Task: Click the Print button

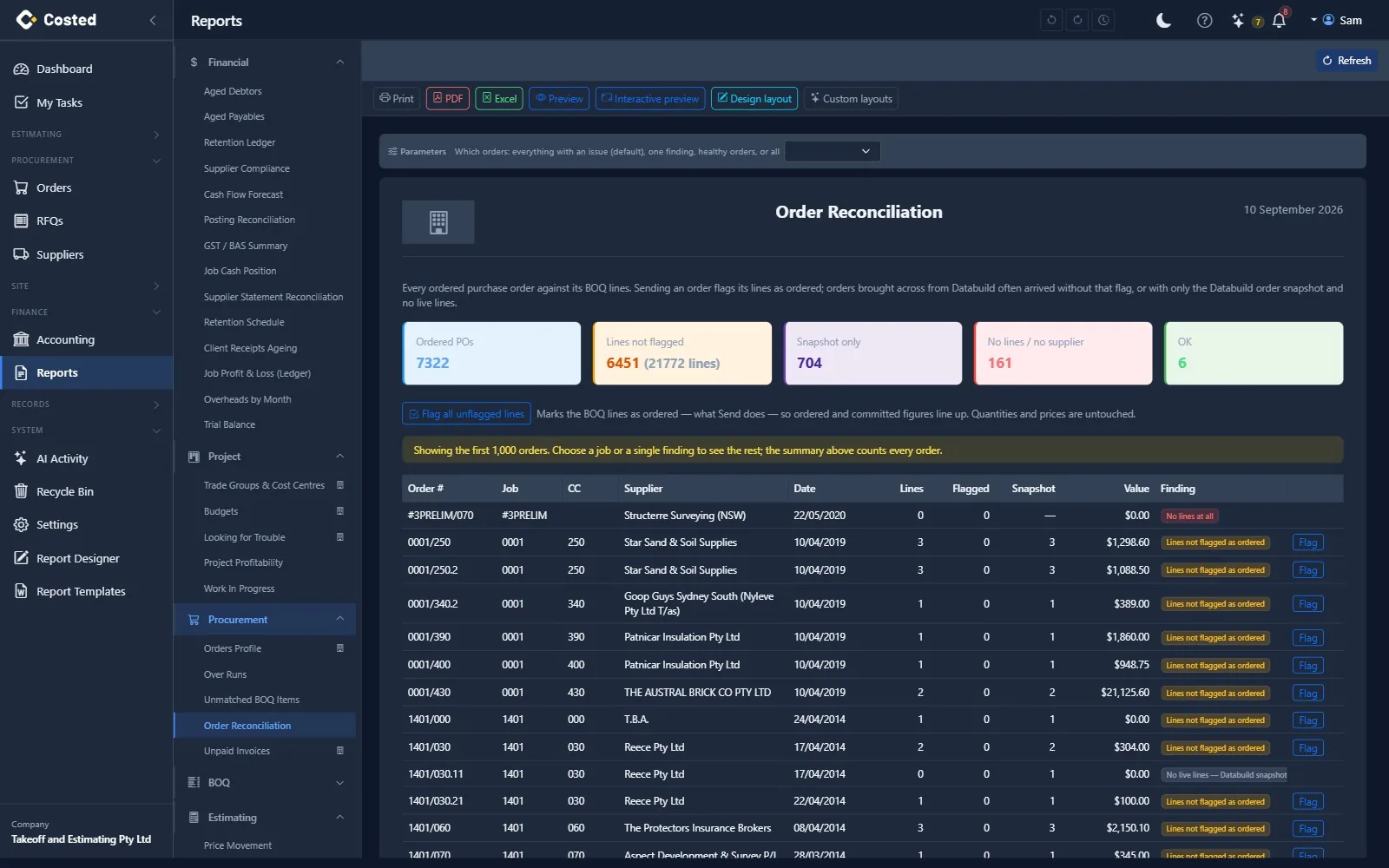Action: pos(397,99)
